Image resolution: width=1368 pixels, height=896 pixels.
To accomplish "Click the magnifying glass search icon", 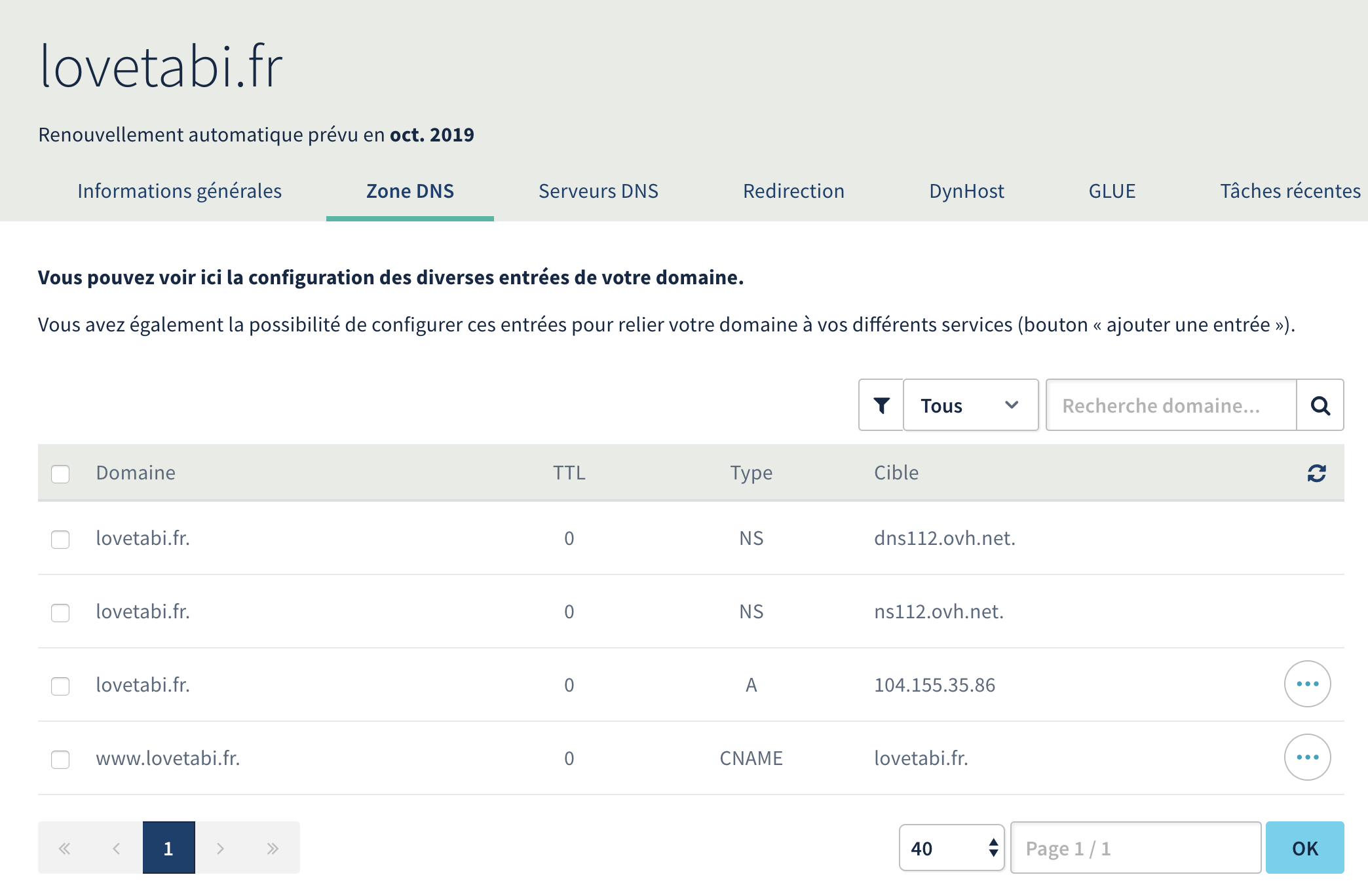I will coord(1320,405).
